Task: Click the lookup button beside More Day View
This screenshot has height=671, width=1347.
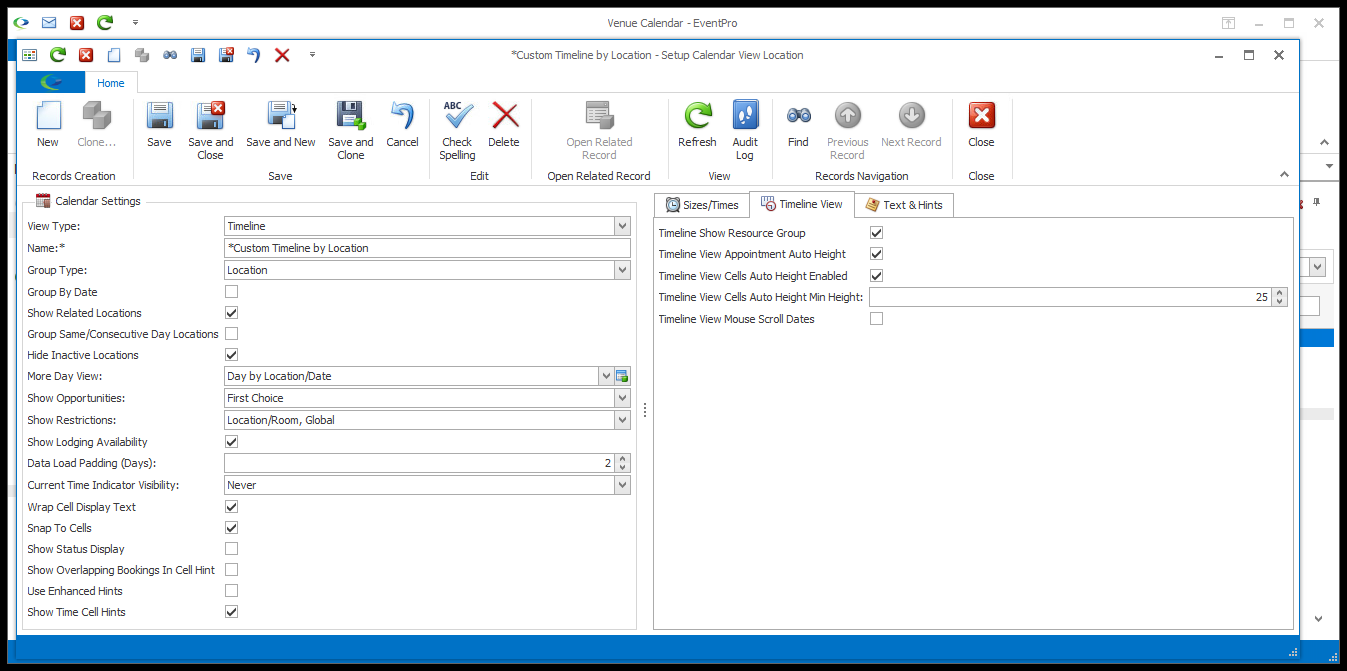Action: (x=622, y=376)
